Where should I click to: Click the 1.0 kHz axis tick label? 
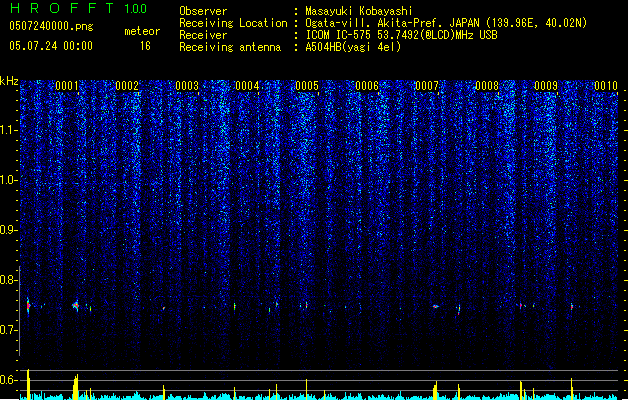(x=8, y=180)
